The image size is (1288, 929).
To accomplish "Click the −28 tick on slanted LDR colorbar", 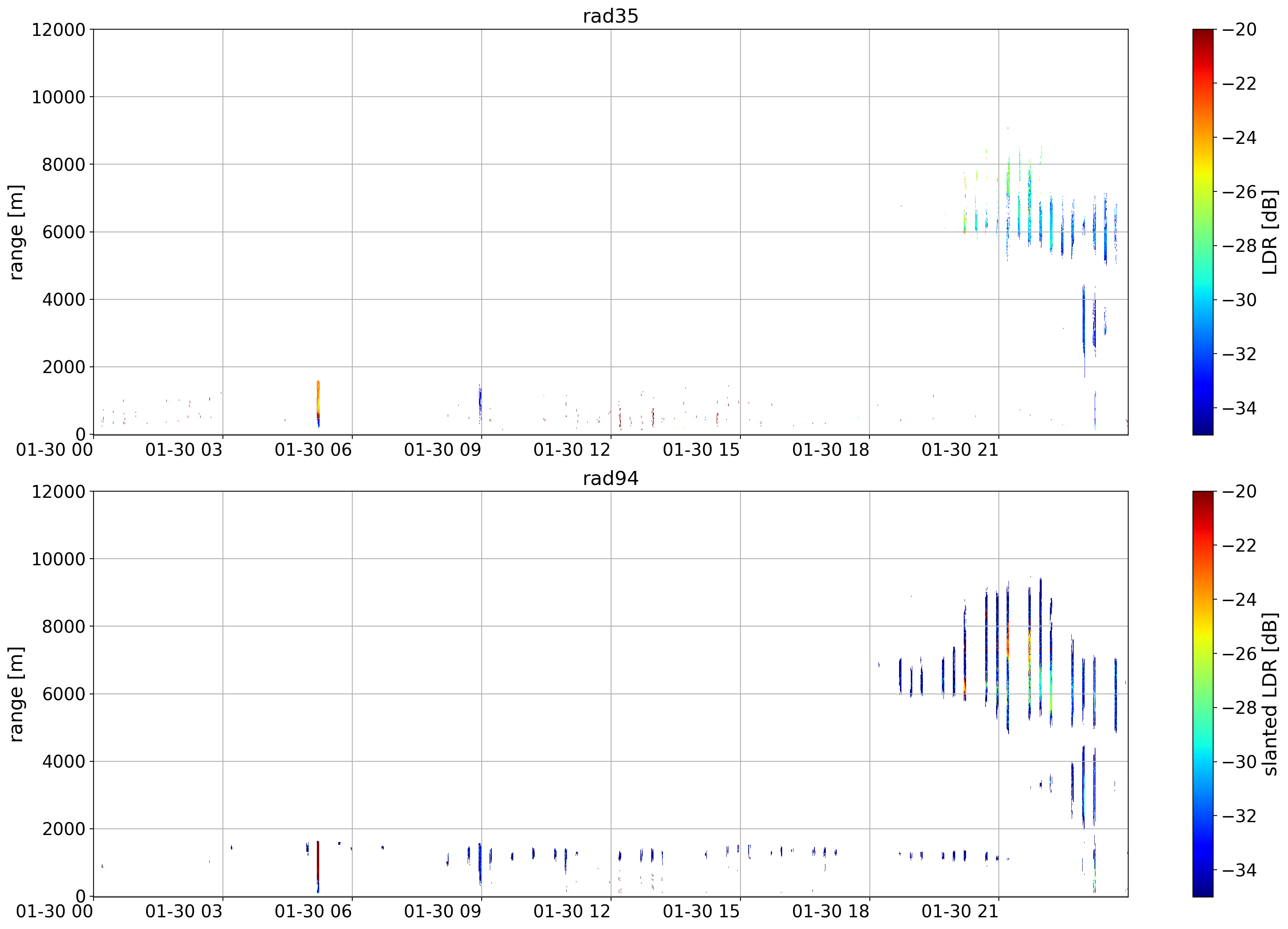I will [x=1239, y=708].
